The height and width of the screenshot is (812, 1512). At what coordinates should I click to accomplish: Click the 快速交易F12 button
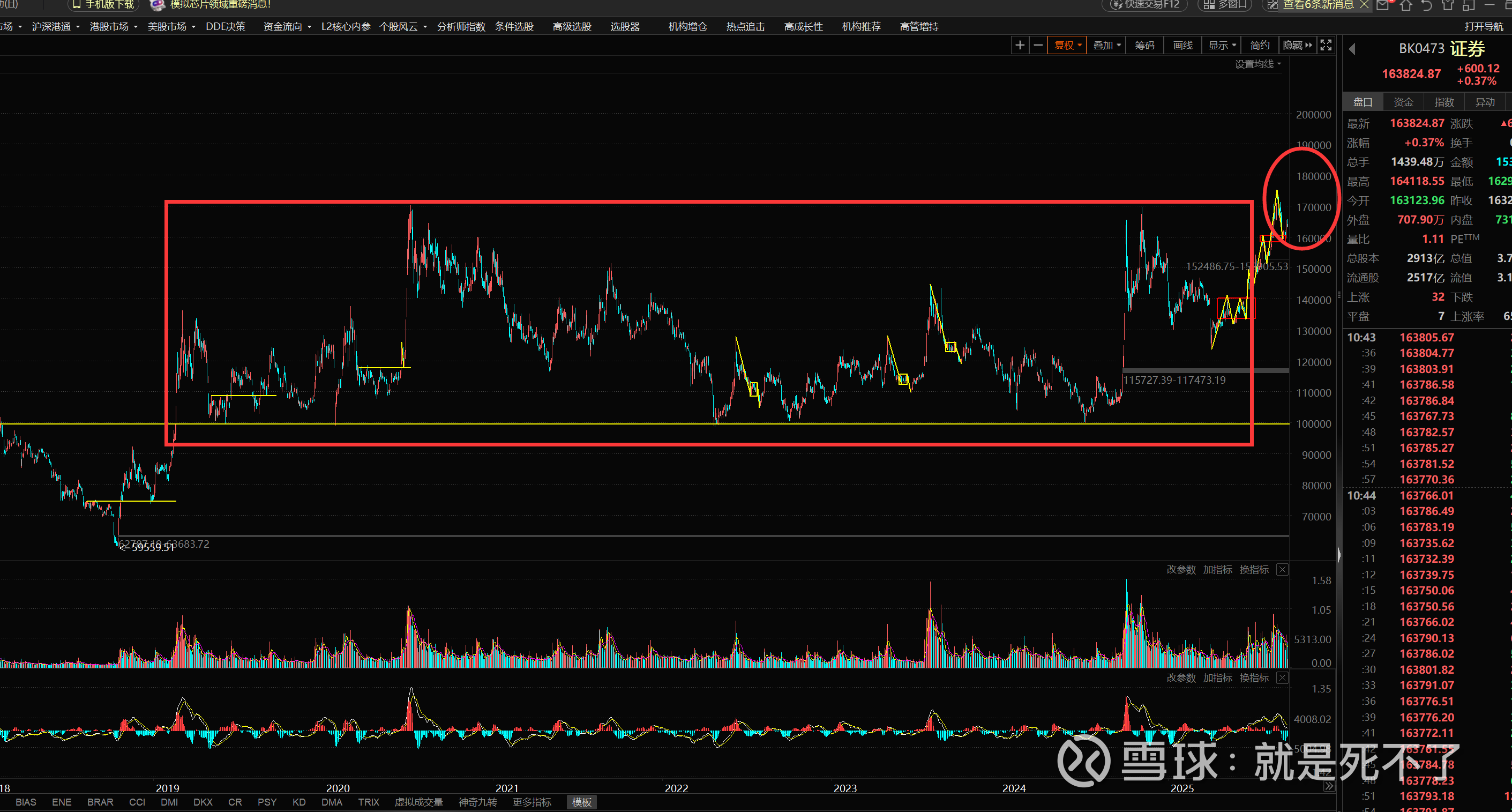pyautogui.click(x=1145, y=5)
